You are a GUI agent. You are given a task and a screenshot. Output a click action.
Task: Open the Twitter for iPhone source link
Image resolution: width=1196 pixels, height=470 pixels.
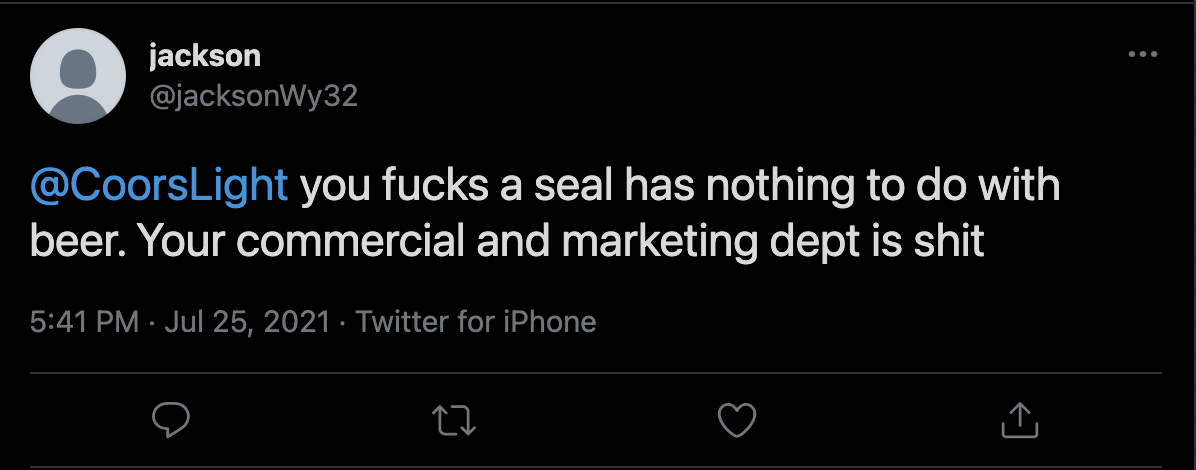pos(476,322)
